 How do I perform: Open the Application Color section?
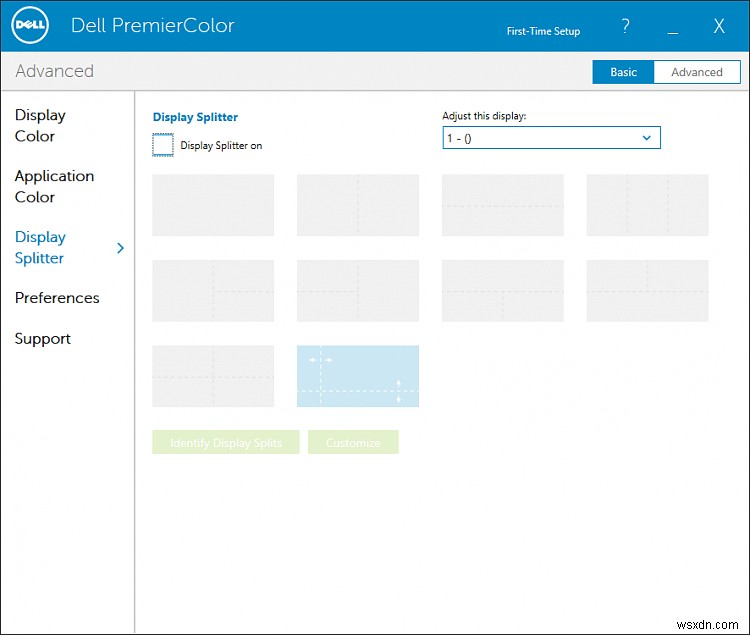54,186
